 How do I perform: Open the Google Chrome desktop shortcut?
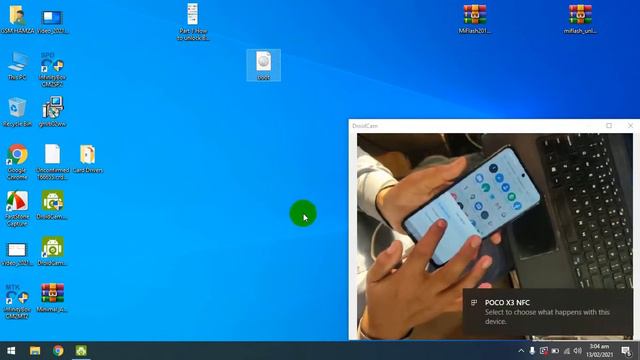(17, 162)
